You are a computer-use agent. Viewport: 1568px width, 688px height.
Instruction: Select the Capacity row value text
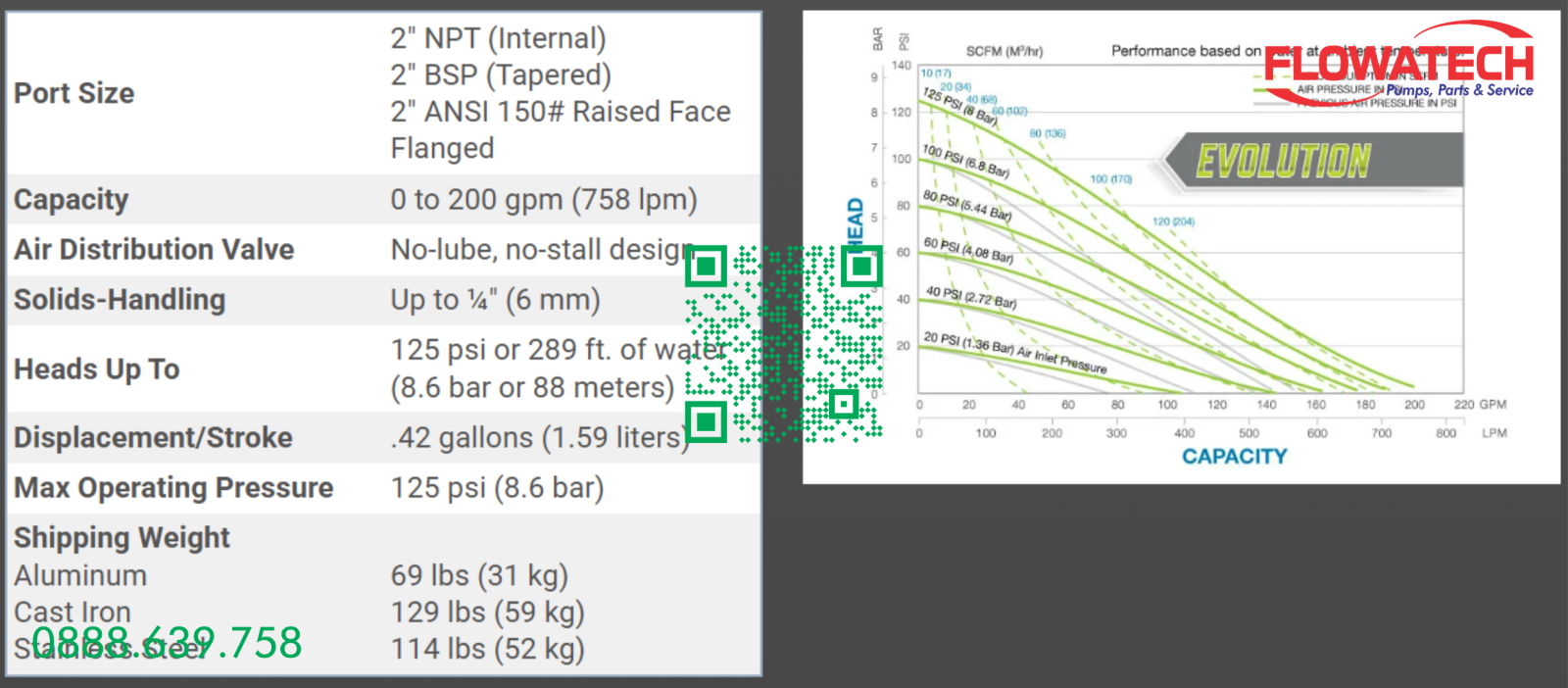point(544,200)
